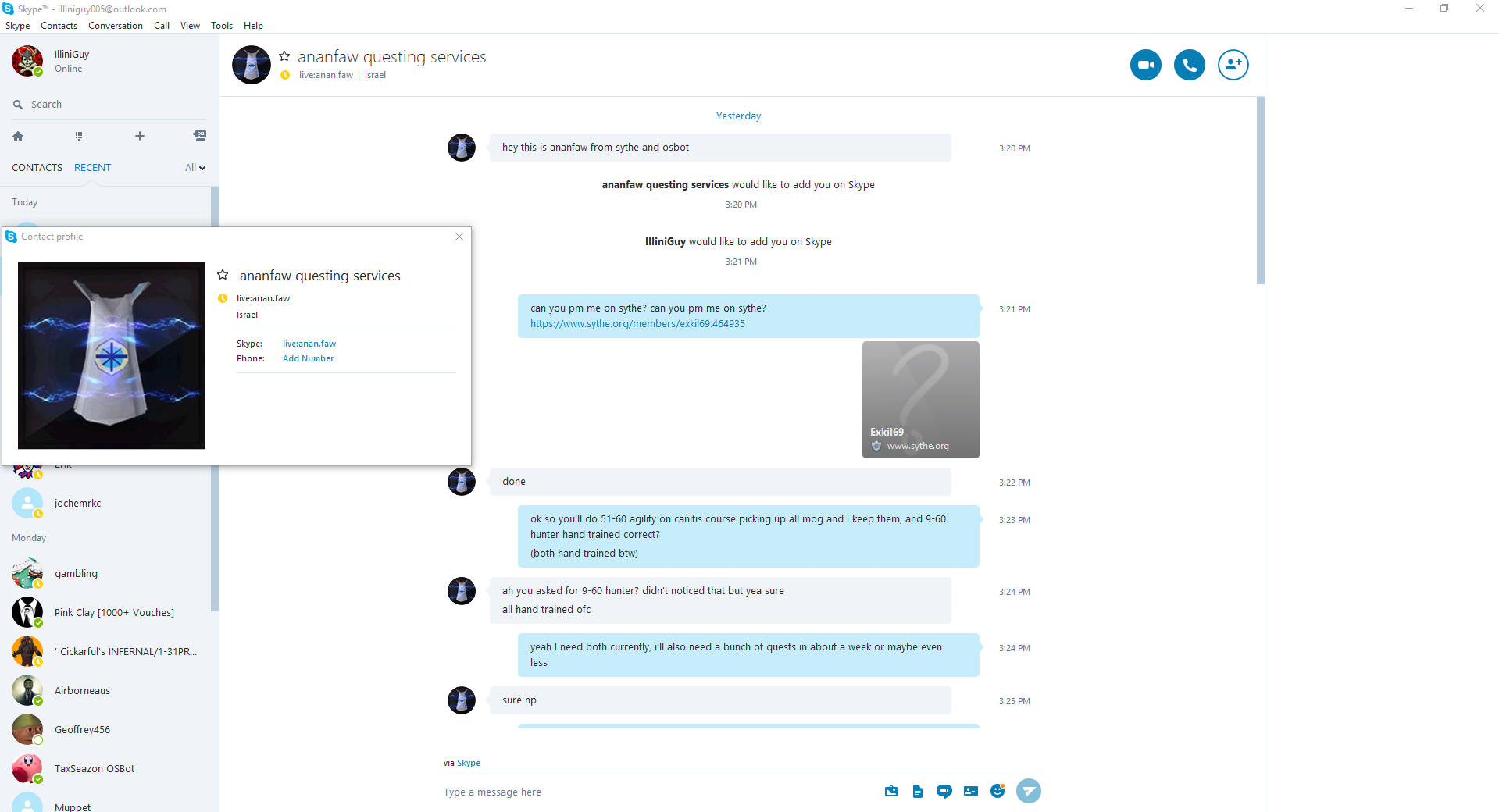Viewport: 1499px width, 812px height.
Task: Start a voice call using phone icon
Action: [1189, 65]
